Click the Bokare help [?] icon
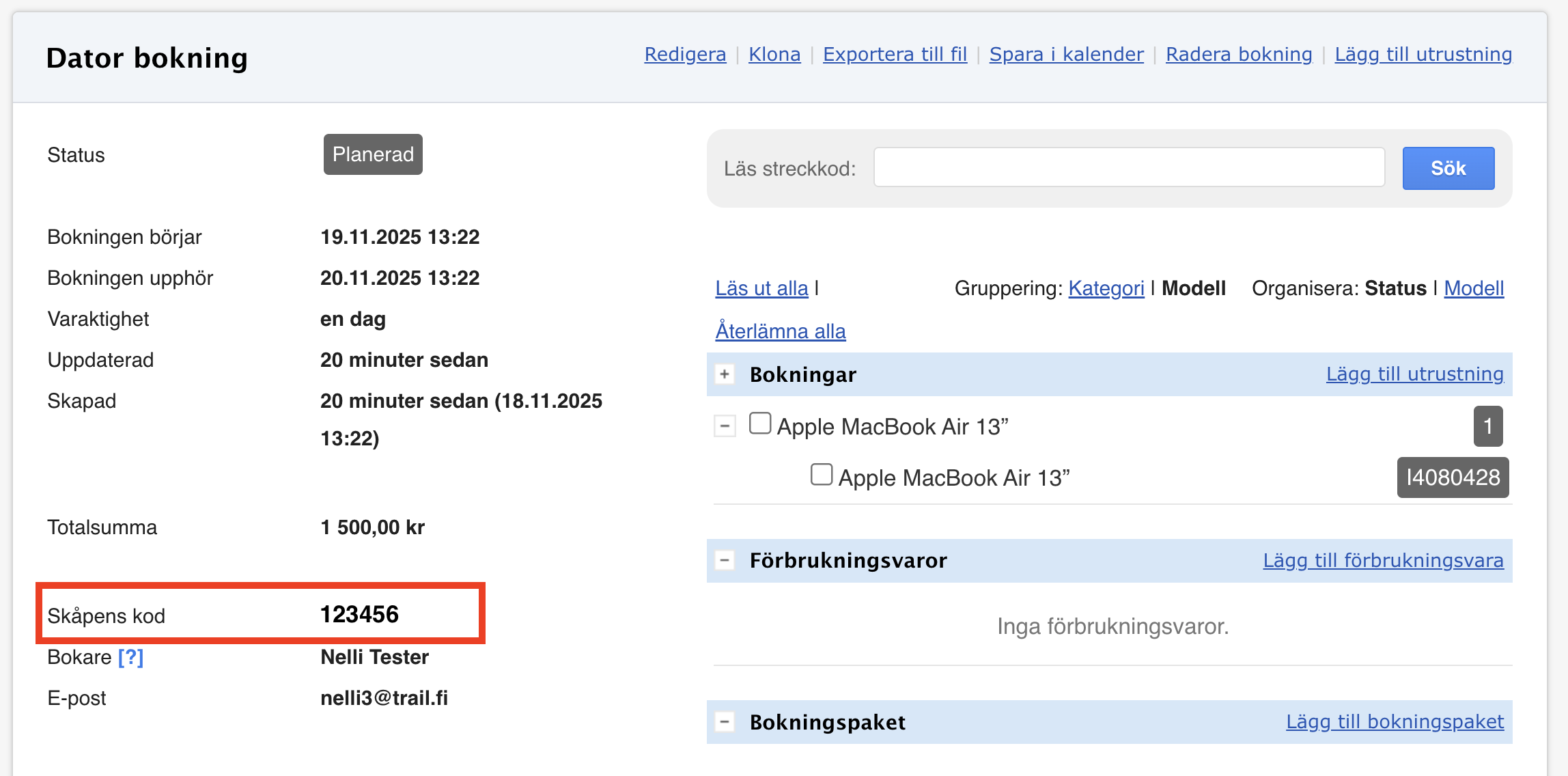This screenshot has height=776, width=1568. pos(130,657)
